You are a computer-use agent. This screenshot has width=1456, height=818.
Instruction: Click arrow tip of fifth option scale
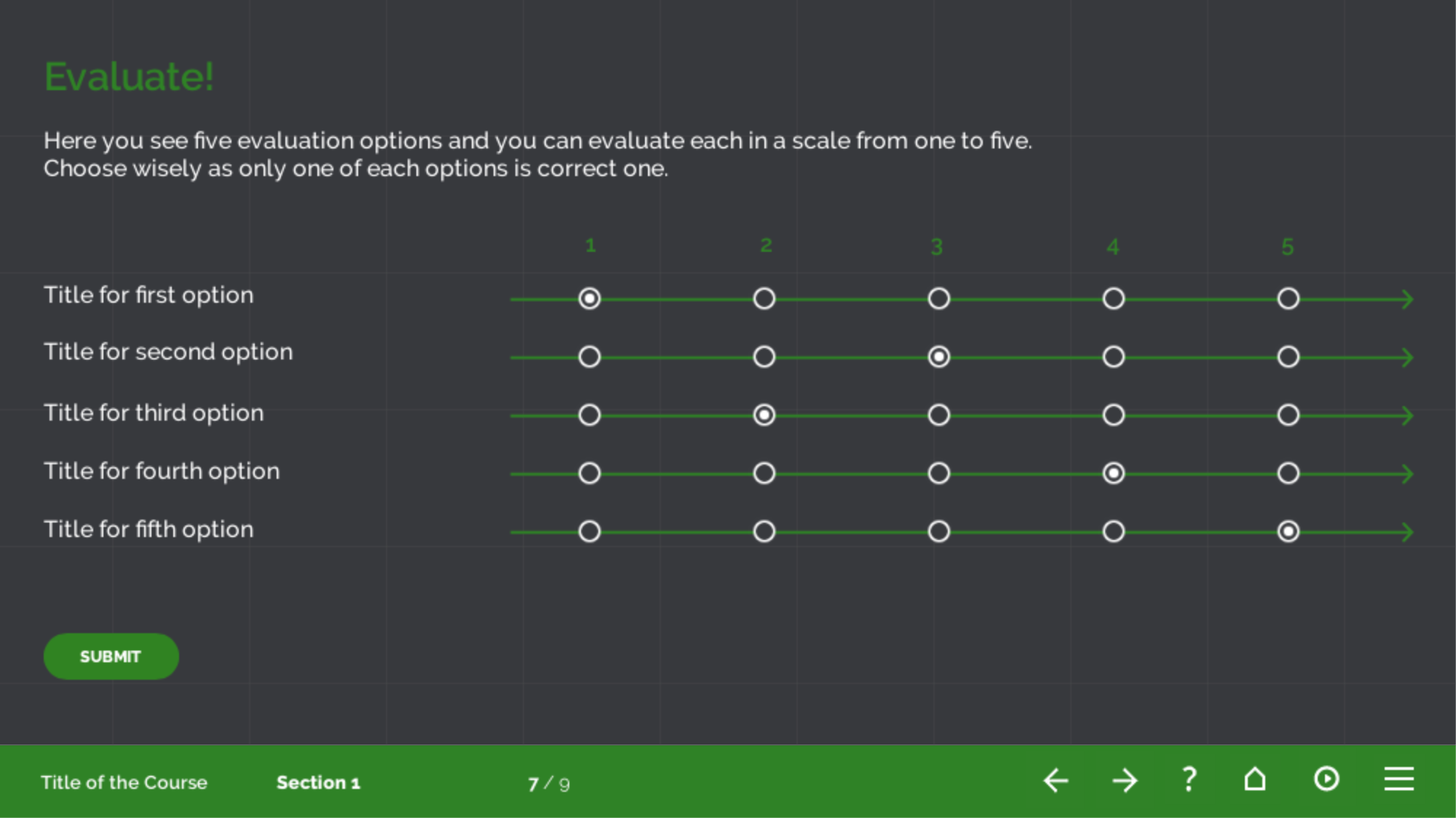tap(1407, 532)
